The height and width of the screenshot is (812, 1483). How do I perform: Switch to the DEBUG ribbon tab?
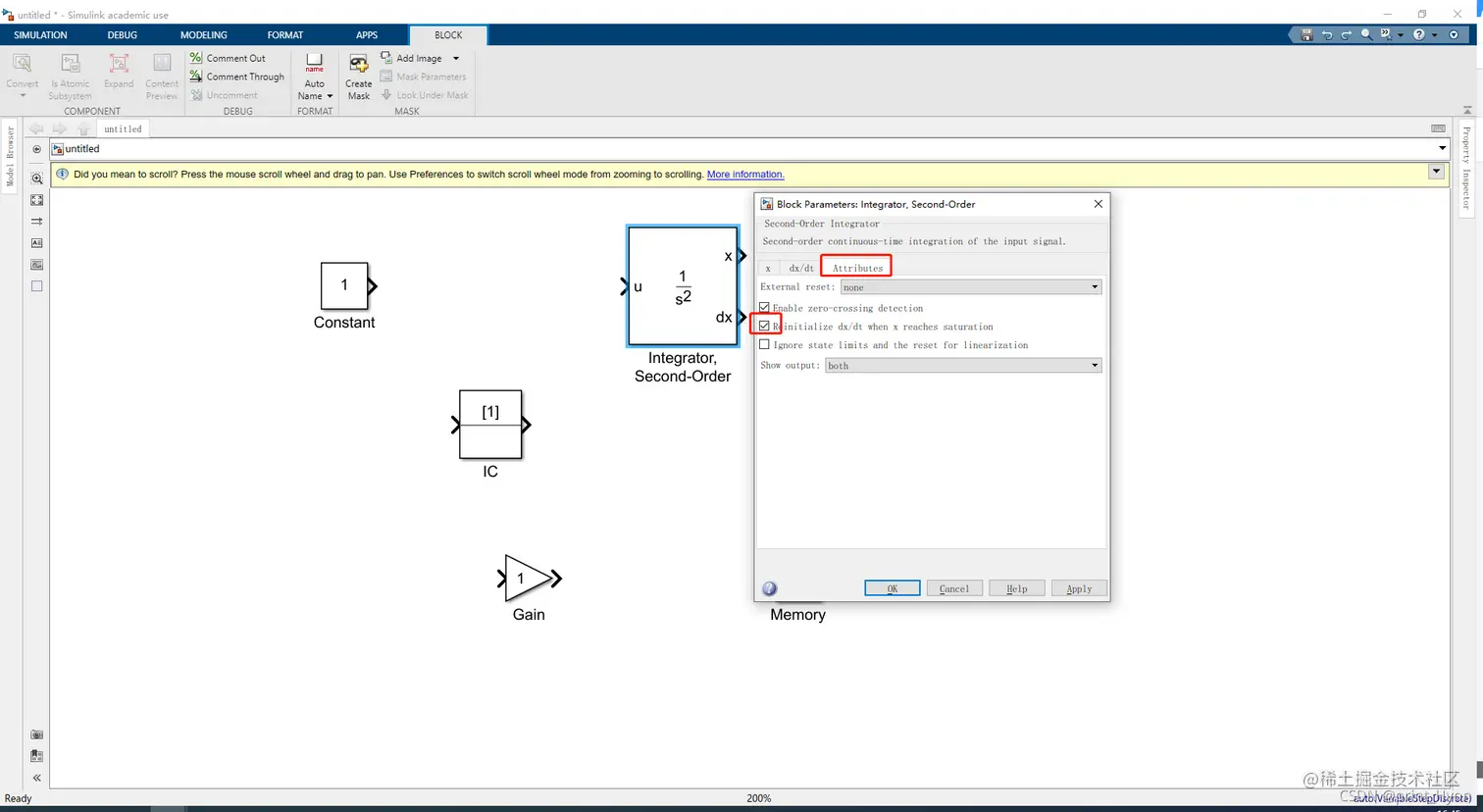(x=123, y=35)
